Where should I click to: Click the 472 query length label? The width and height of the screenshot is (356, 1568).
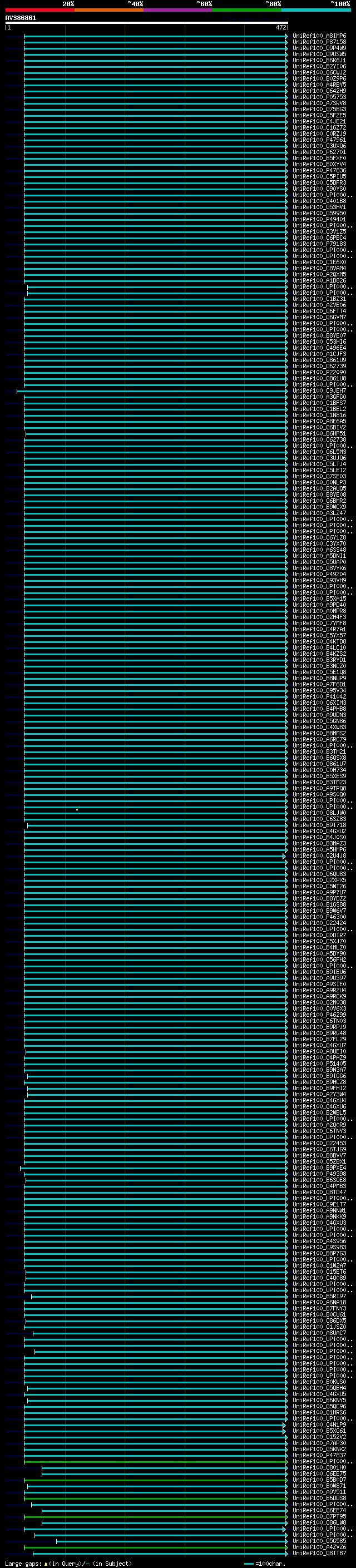[280, 27]
